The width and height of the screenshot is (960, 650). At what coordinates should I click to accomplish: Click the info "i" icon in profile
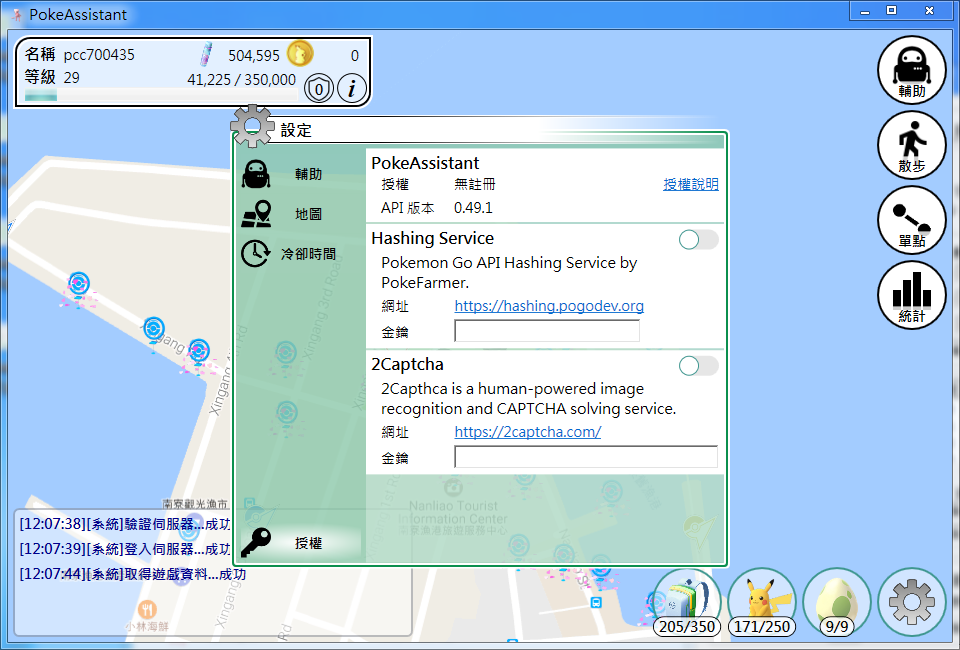click(x=352, y=89)
